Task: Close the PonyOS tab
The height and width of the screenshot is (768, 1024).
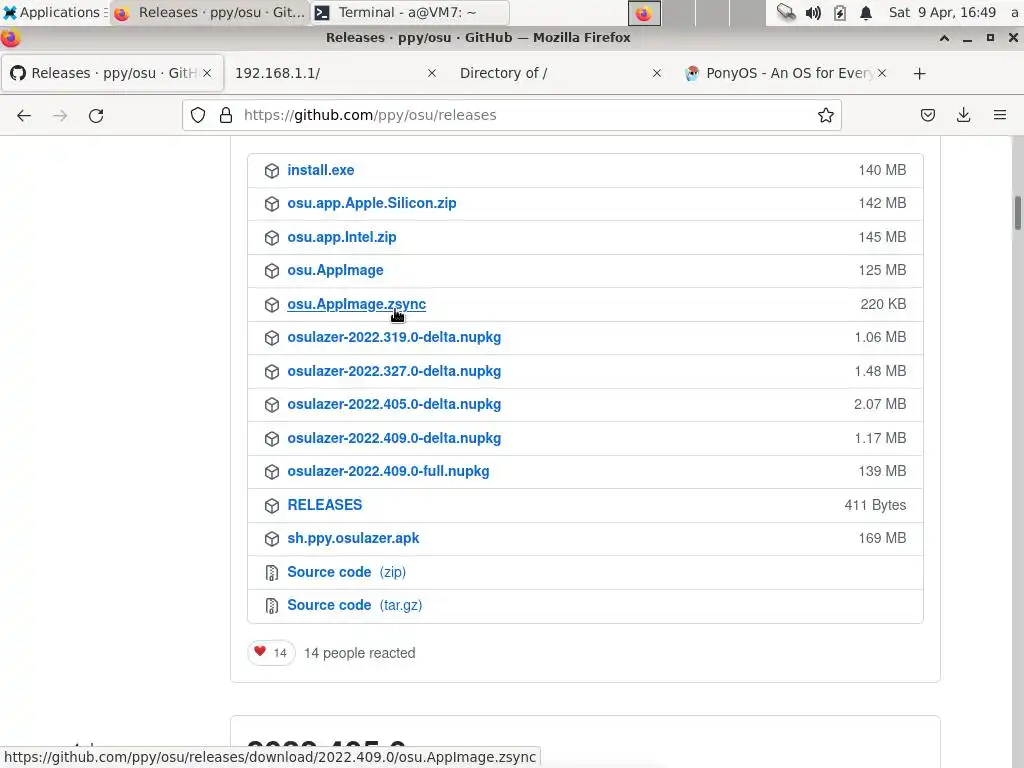Action: click(x=882, y=73)
